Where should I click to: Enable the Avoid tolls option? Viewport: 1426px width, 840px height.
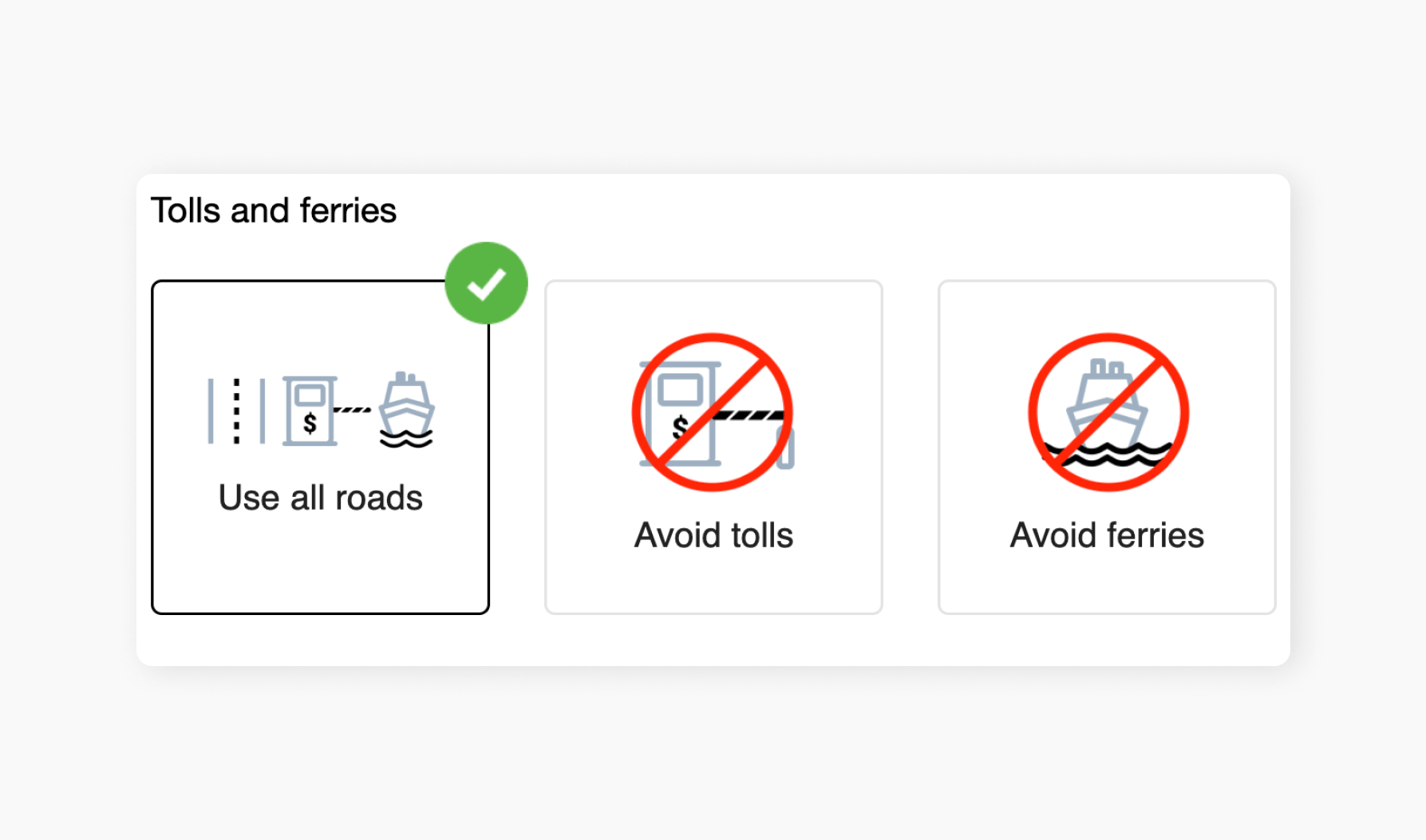click(713, 447)
